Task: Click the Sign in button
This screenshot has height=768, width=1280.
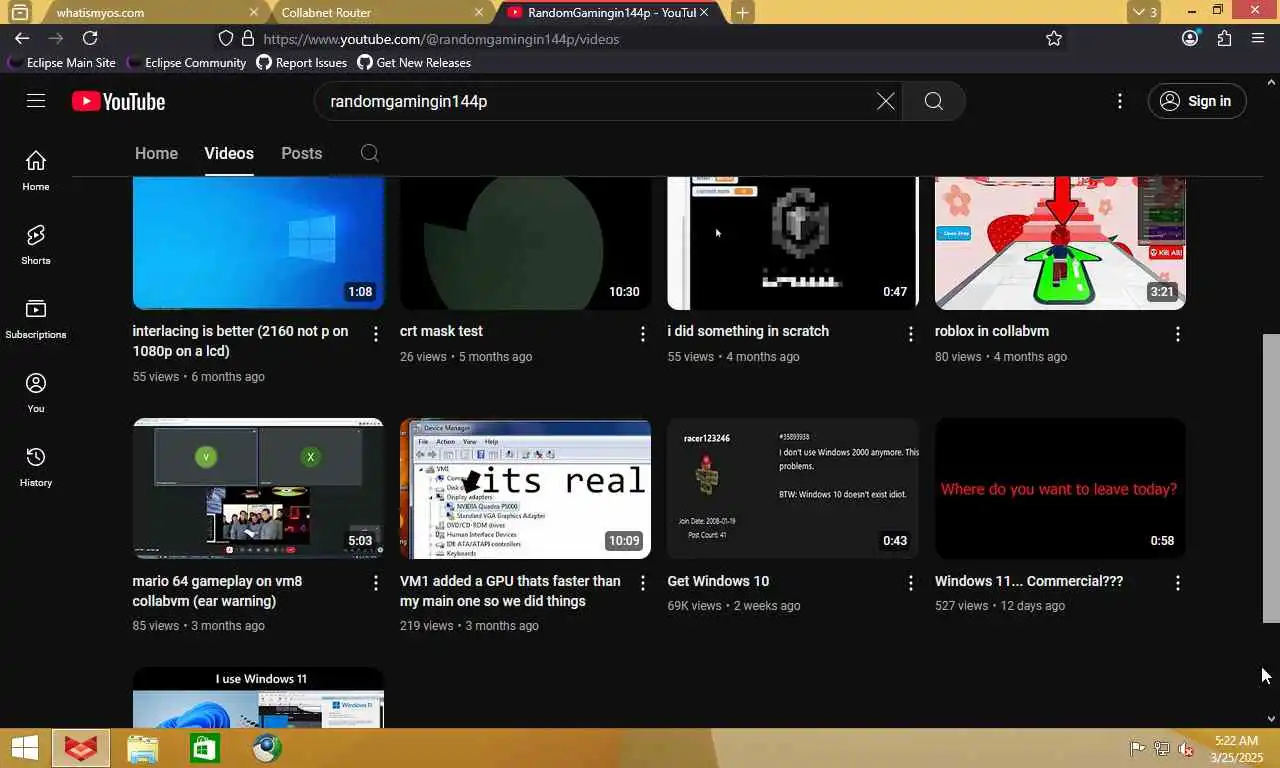Action: pos(1196,101)
